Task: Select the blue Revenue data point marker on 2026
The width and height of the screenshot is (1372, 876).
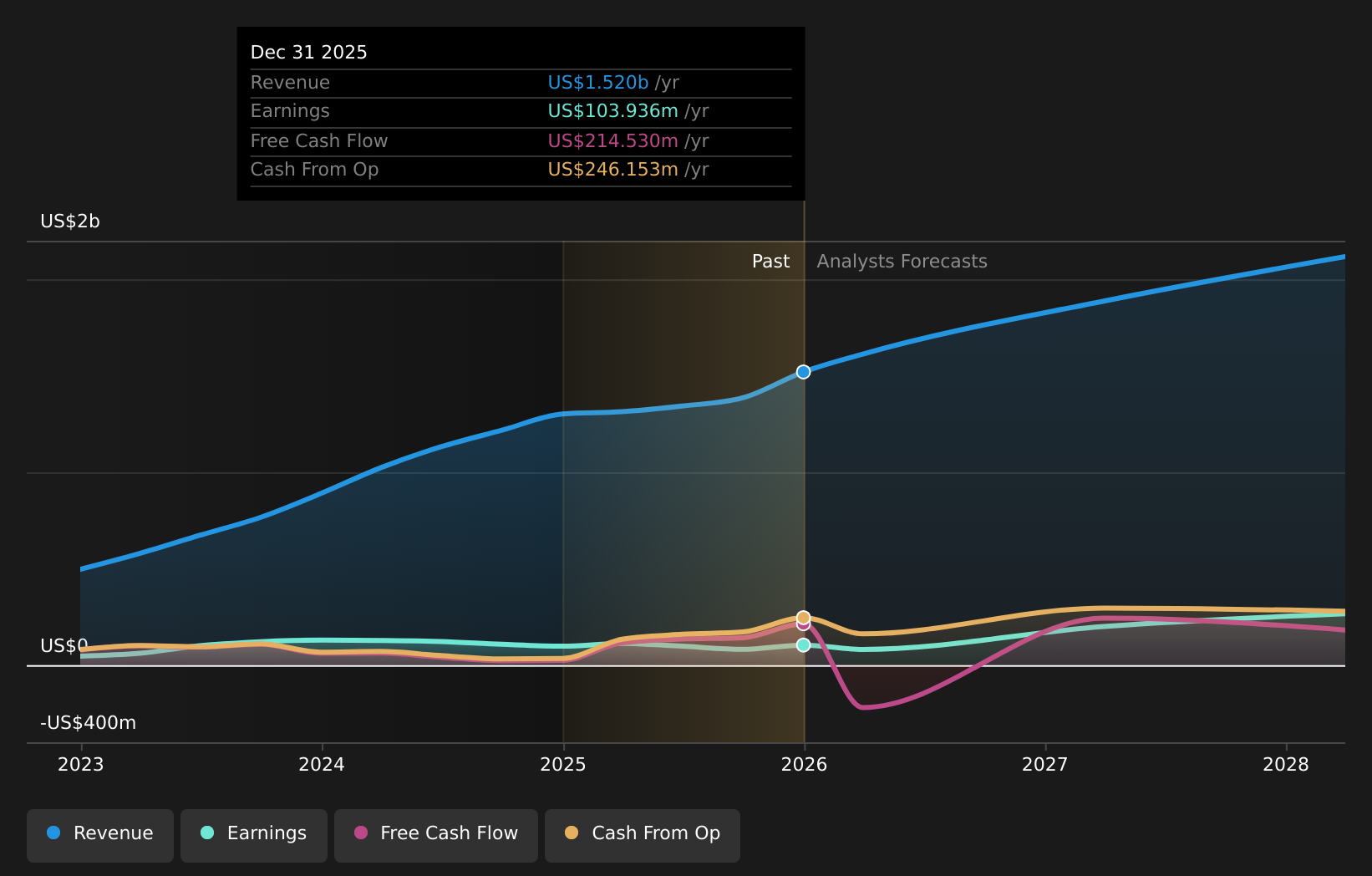Action: (803, 372)
